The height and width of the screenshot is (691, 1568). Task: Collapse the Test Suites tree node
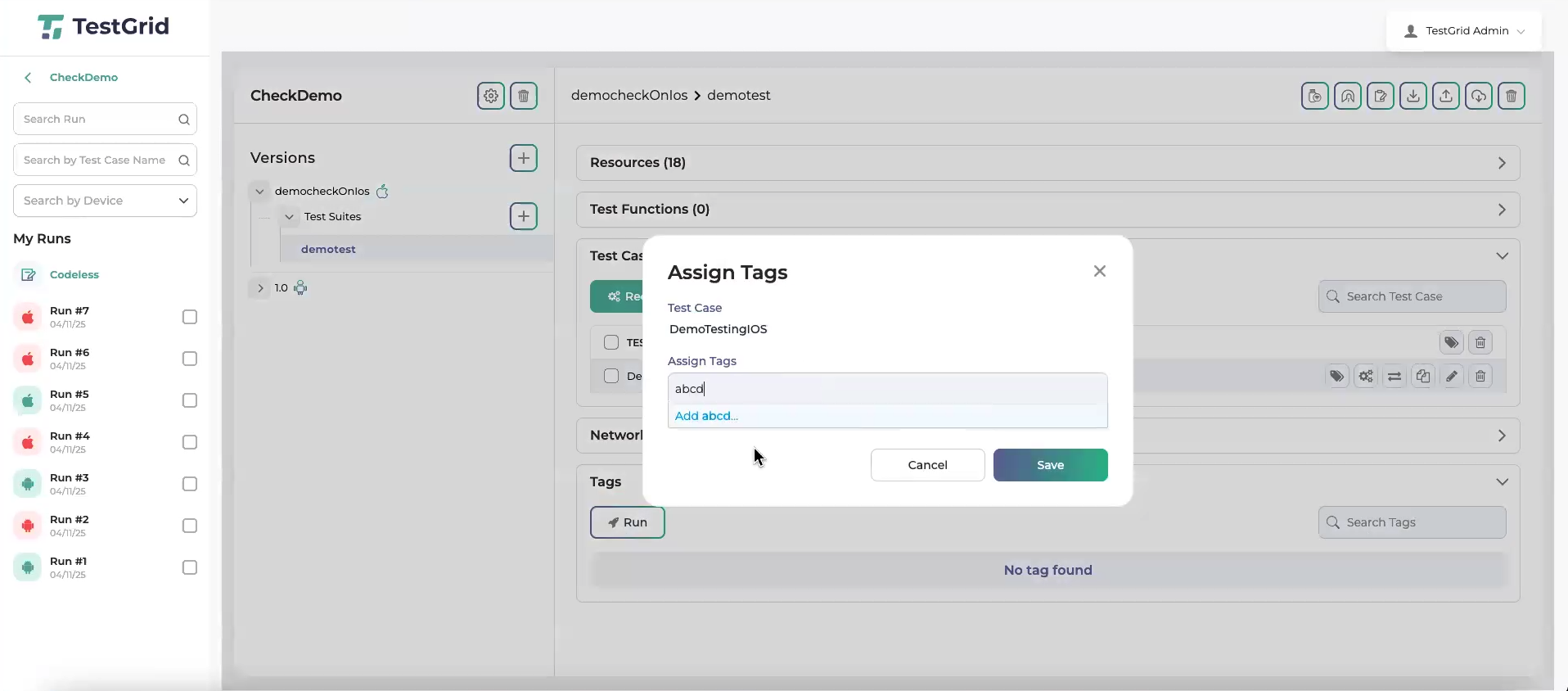click(289, 217)
